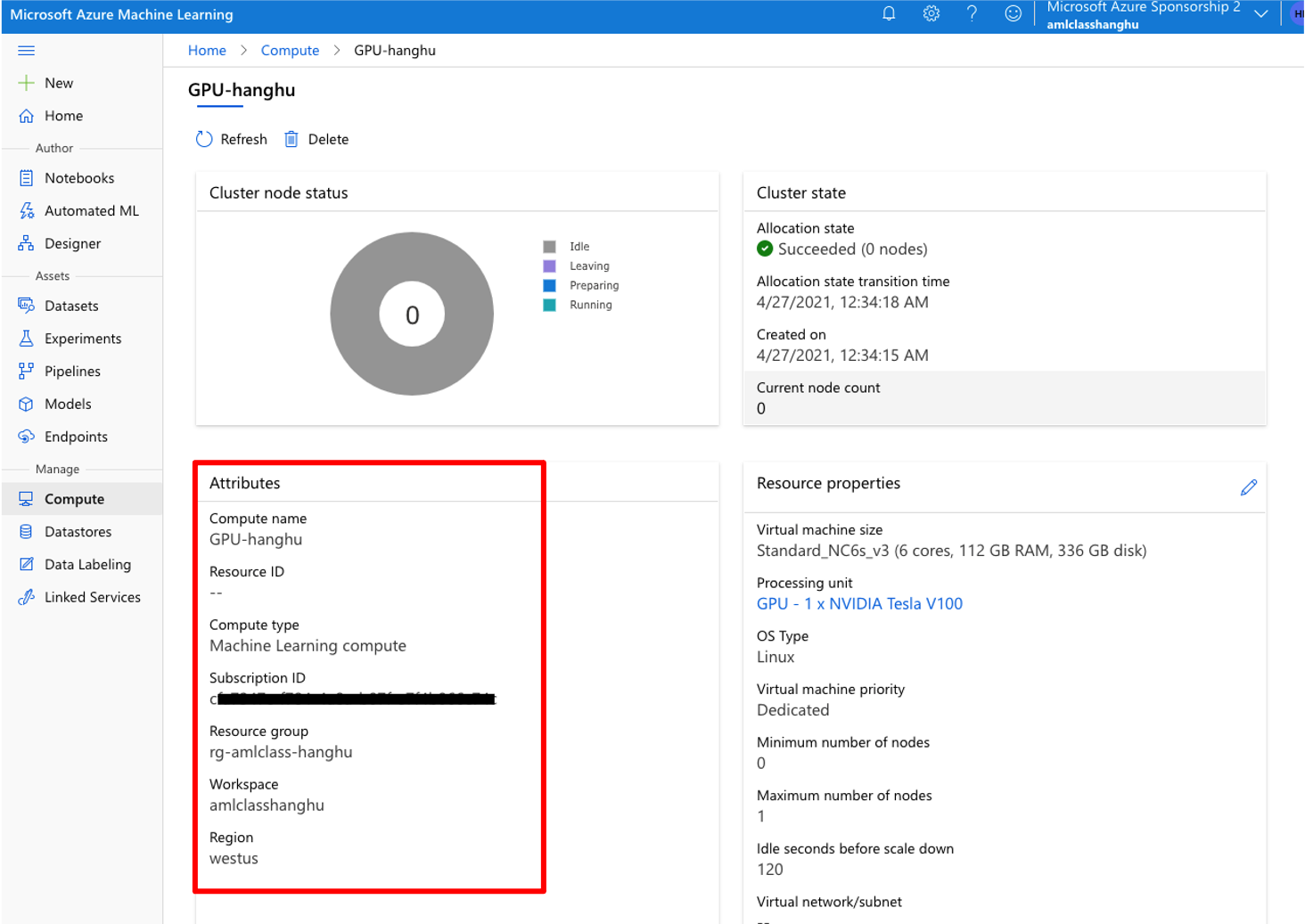Click the teal Running legend swatch
The image size is (1305, 924).
pos(550,305)
